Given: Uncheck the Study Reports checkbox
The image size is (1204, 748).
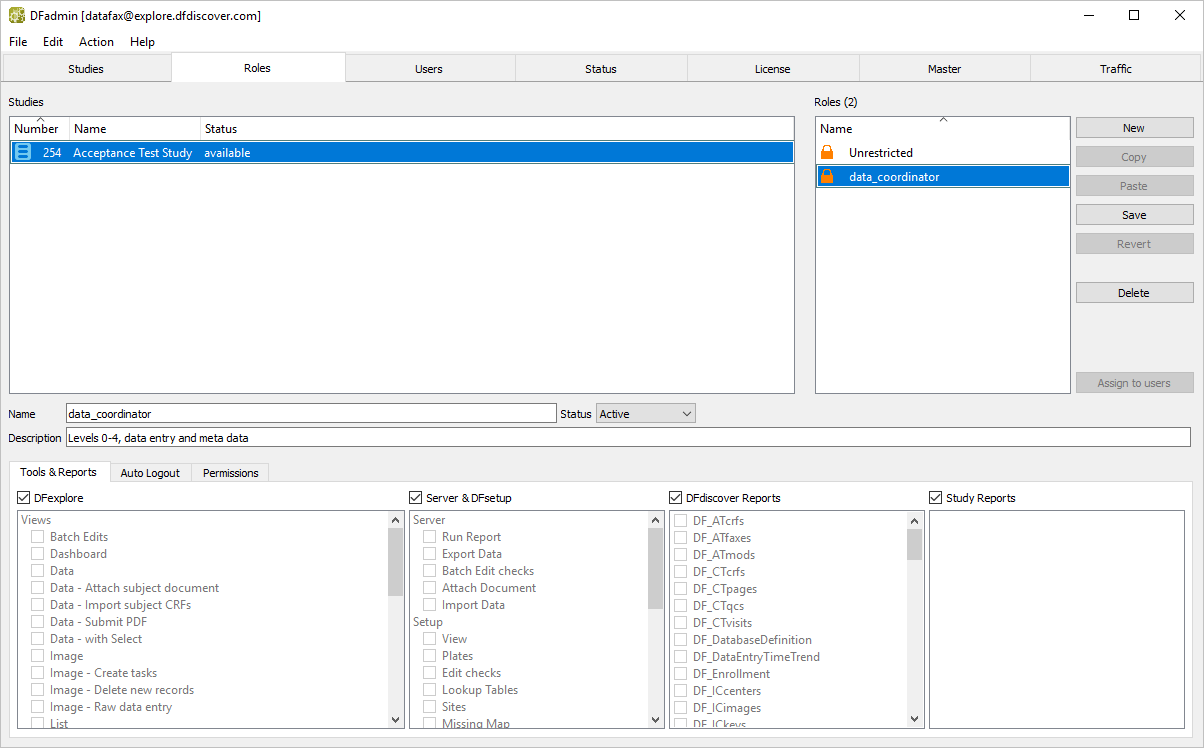Looking at the screenshot, I should click(936, 497).
